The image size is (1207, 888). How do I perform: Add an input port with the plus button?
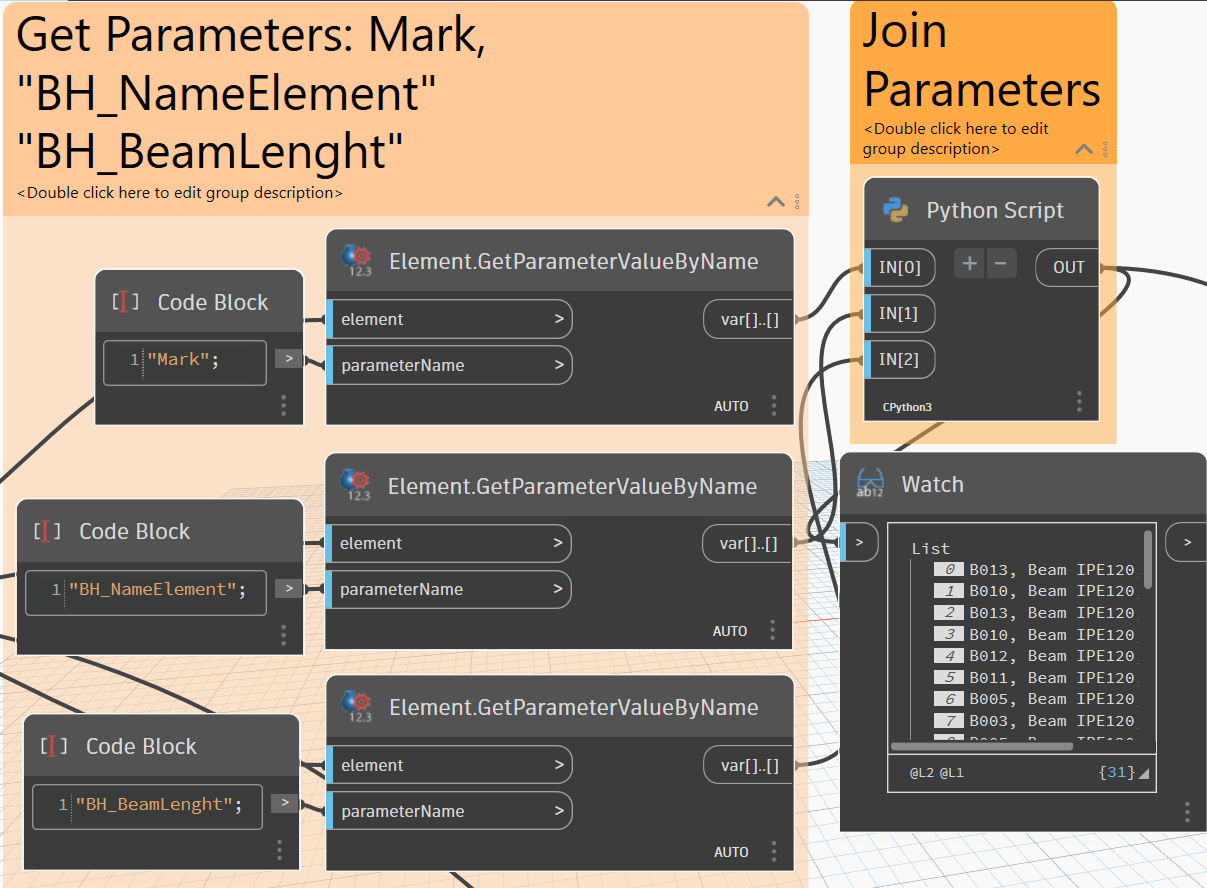[x=969, y=264]
